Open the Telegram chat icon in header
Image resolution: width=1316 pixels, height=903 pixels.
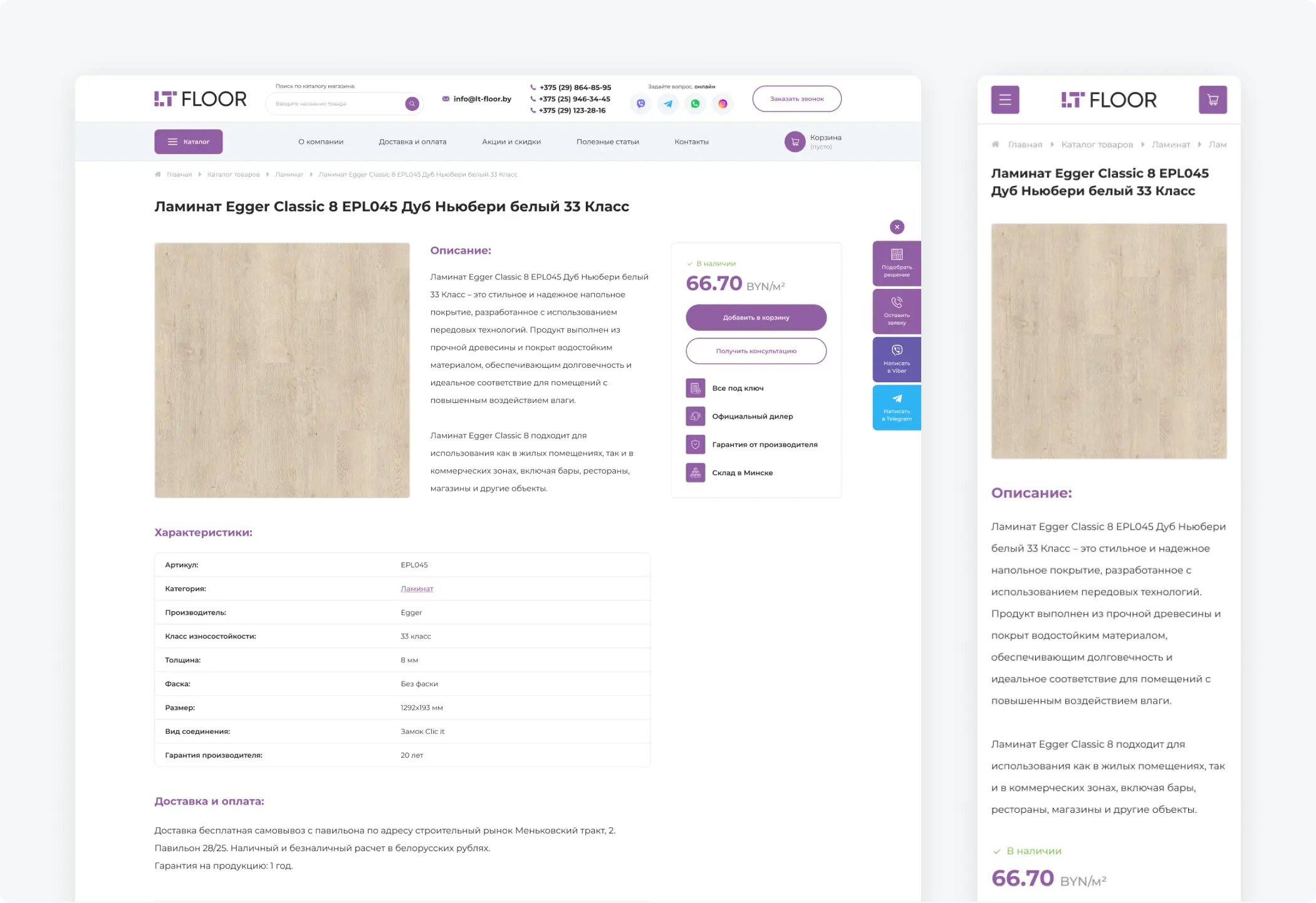coord(668,104)
